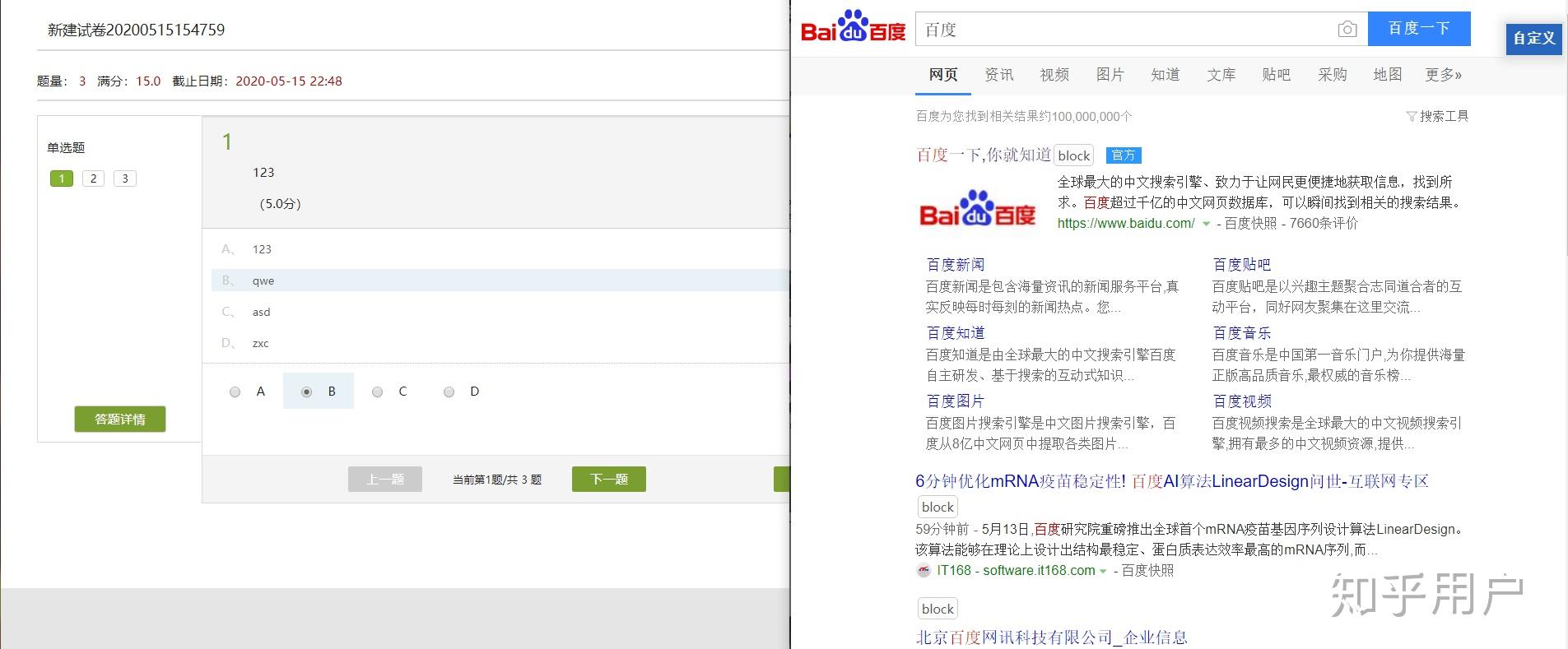Viewport: 1568px width, 649px height.
Task: Open the 百度知道 sublink
Action: coord(956,333)
